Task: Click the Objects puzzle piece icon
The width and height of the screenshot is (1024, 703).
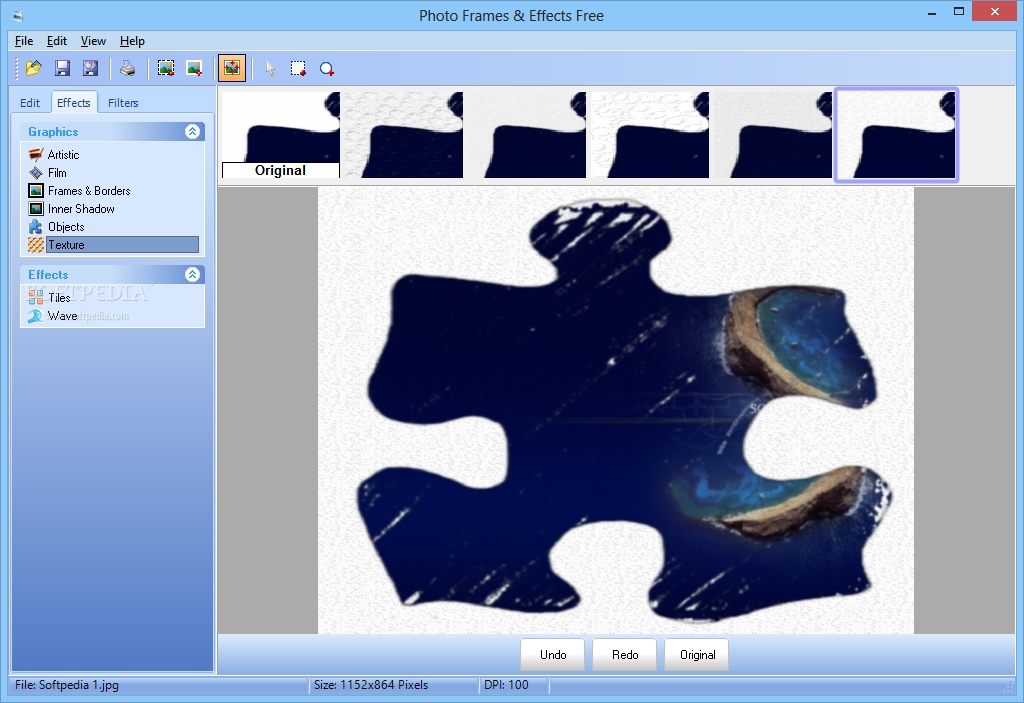Action: 36,227
